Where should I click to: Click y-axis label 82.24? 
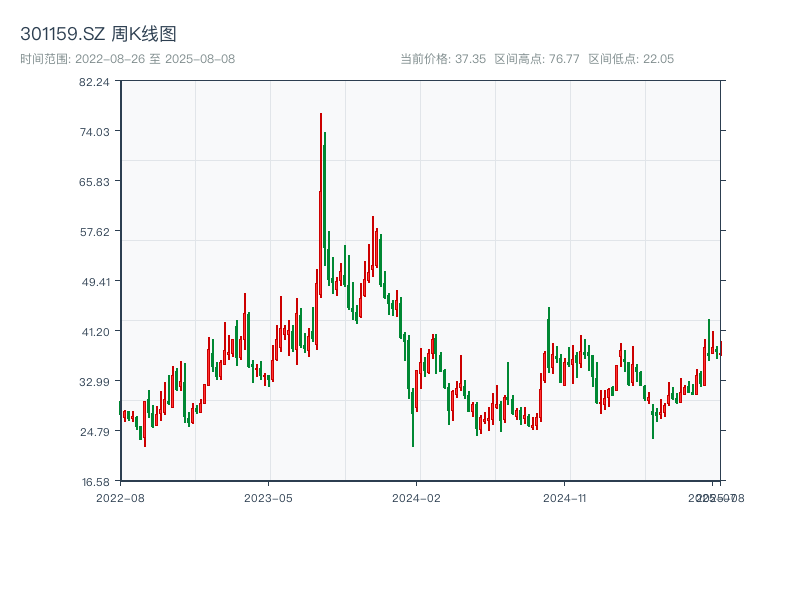point(94,82)
